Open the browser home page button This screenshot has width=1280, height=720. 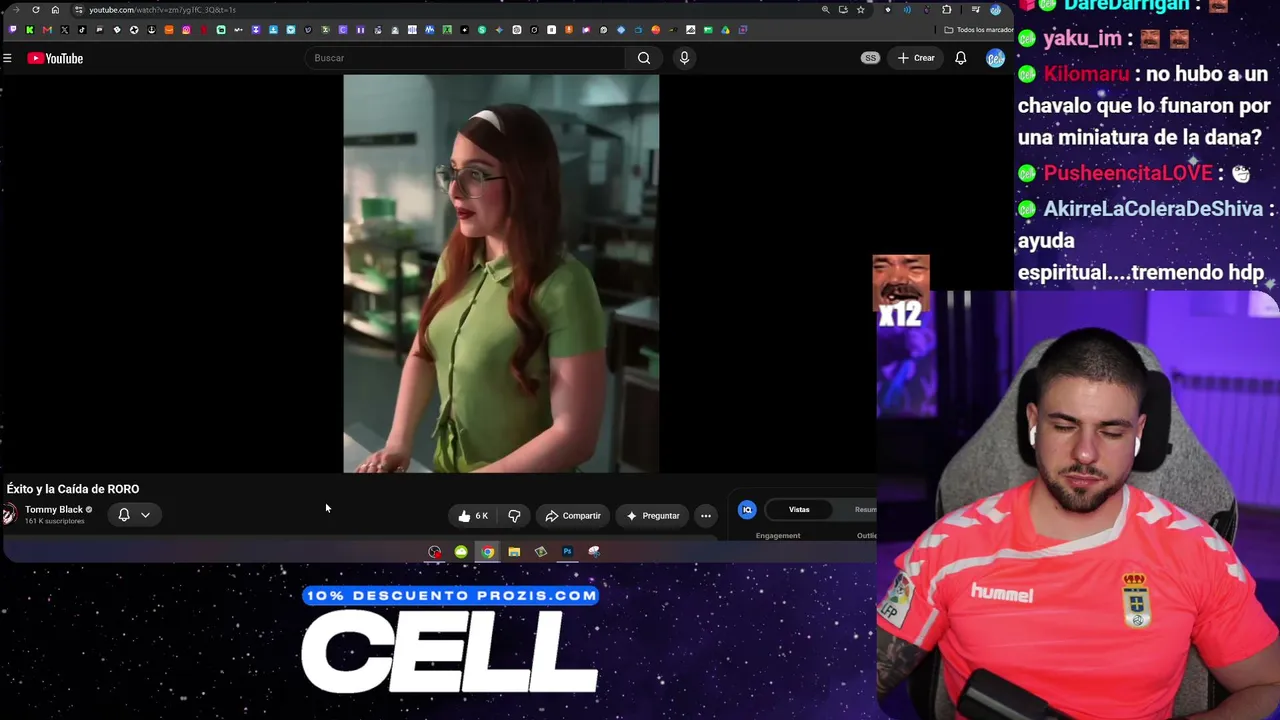point(55,10)
